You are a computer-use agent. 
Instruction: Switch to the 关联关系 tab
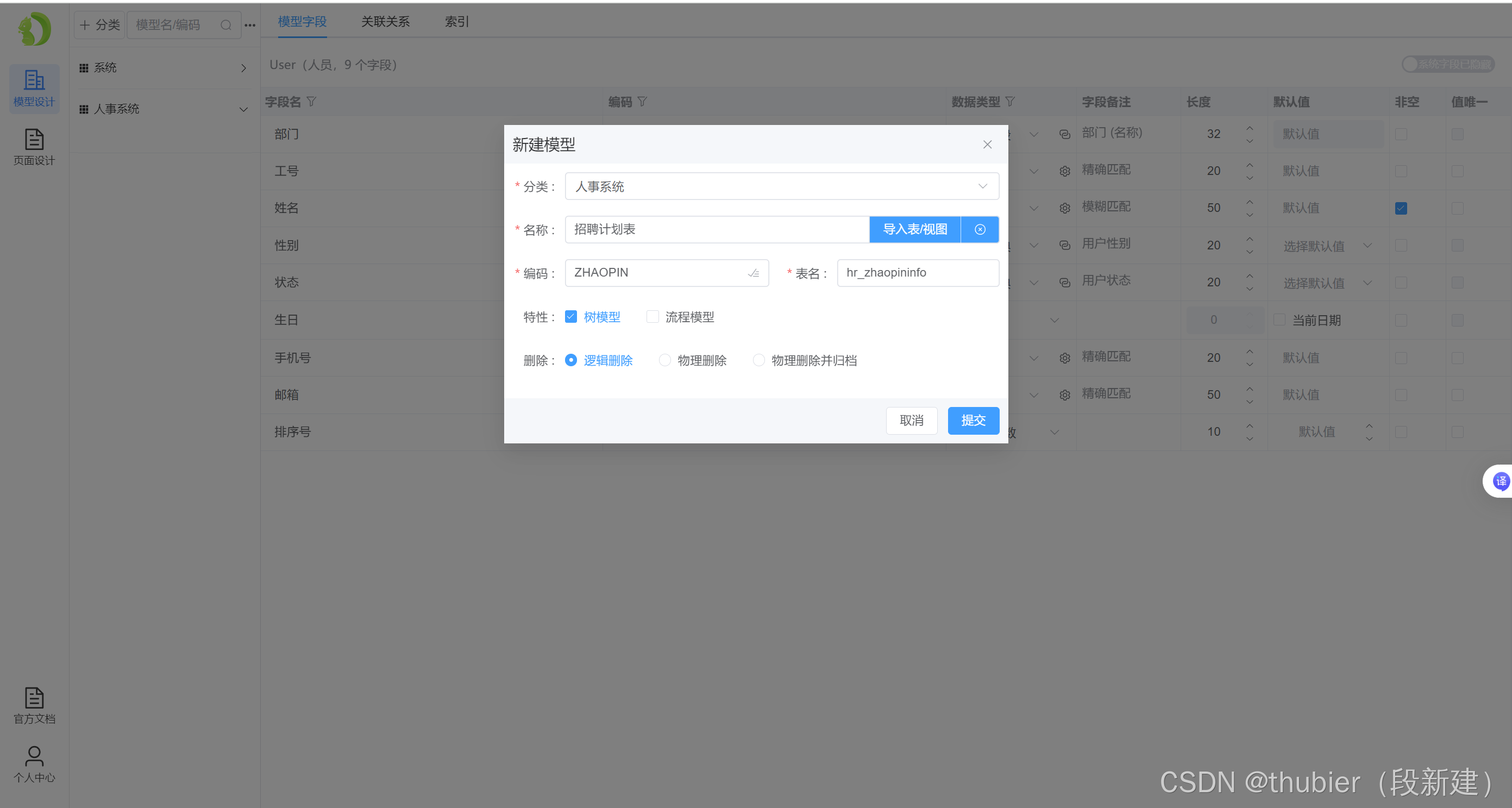[385, 22]
